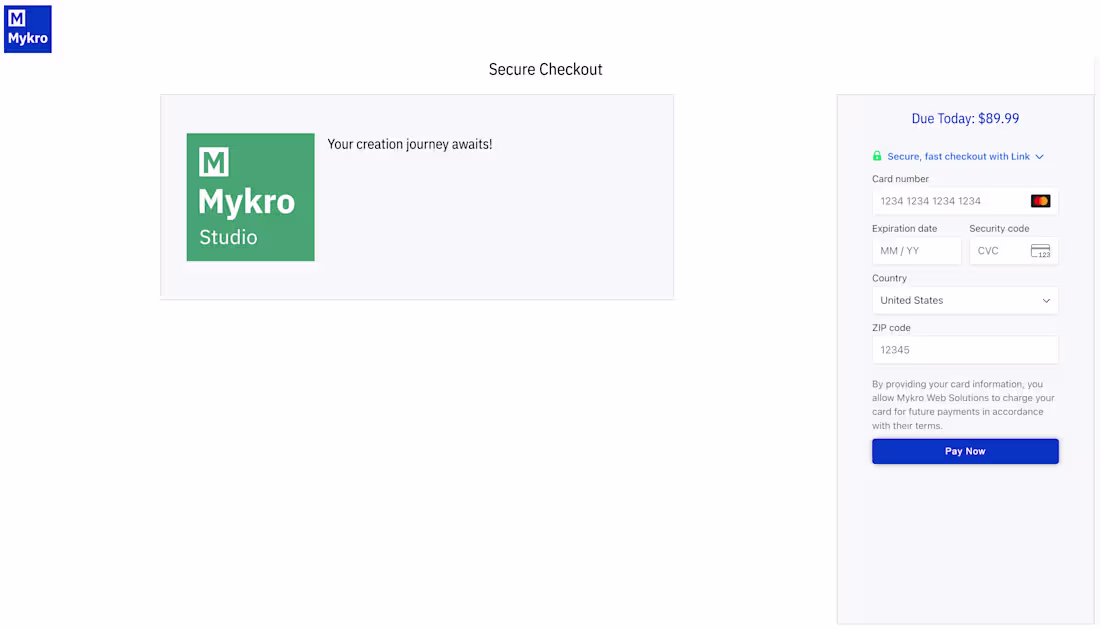Open the Country dropdown
Image resolution: width=1100 pixels, height=630 pixels.
(965, 300)
